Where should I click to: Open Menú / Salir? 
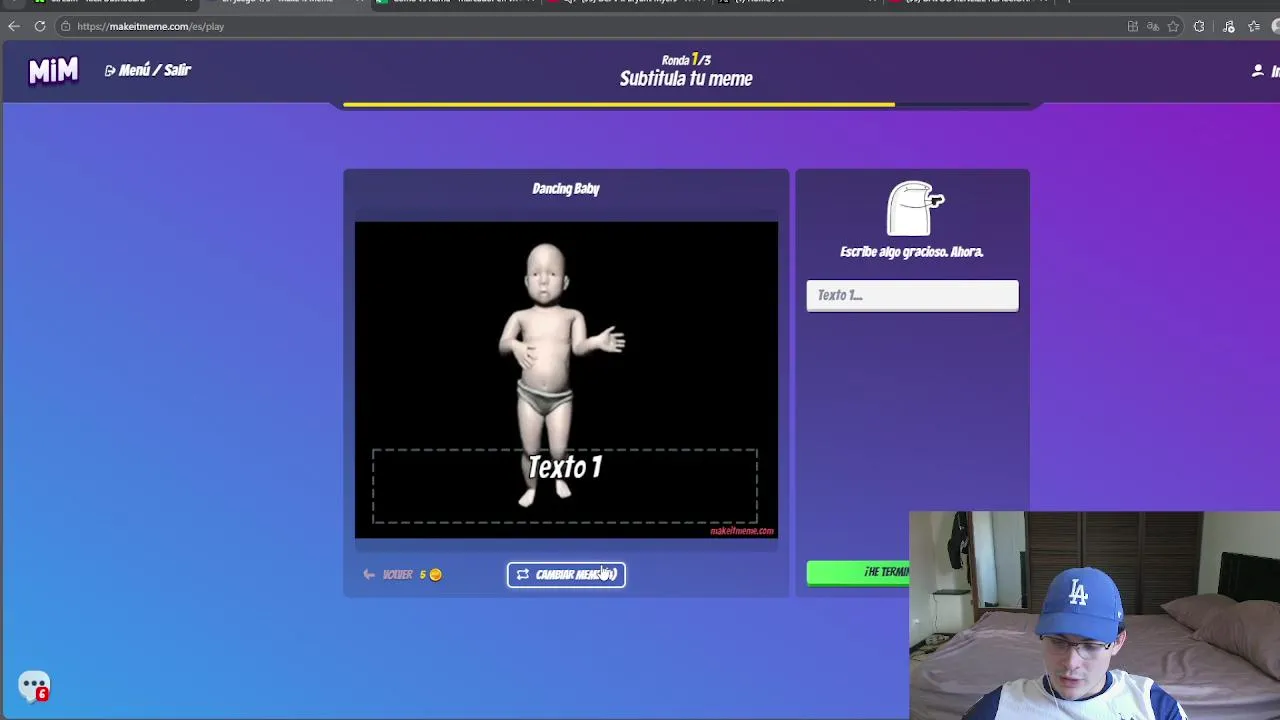148,70
